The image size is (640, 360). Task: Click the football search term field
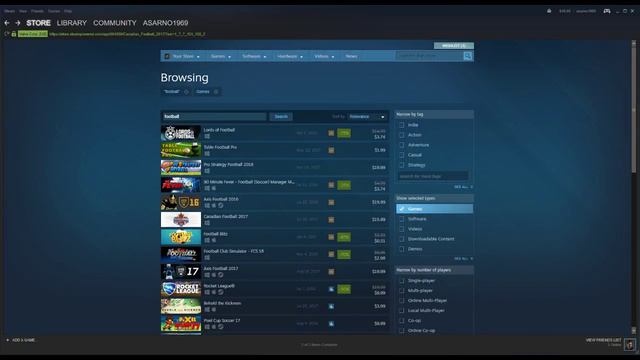pos(214,117)
